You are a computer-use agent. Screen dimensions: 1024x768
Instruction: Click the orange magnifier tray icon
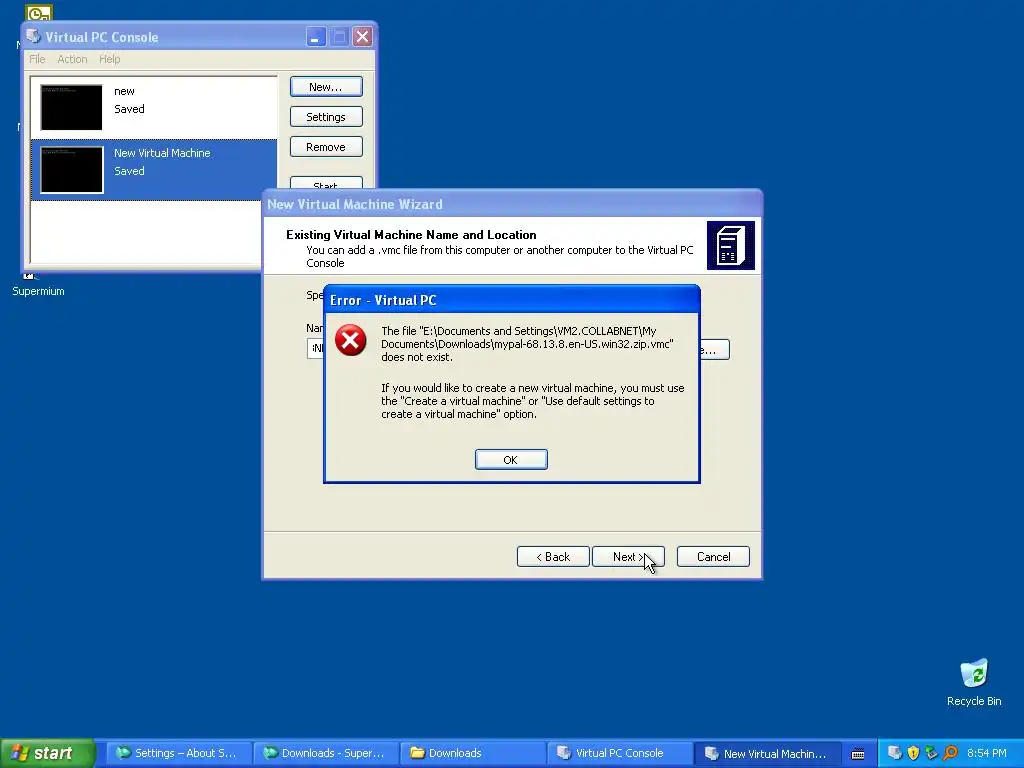tap(950, 753)
